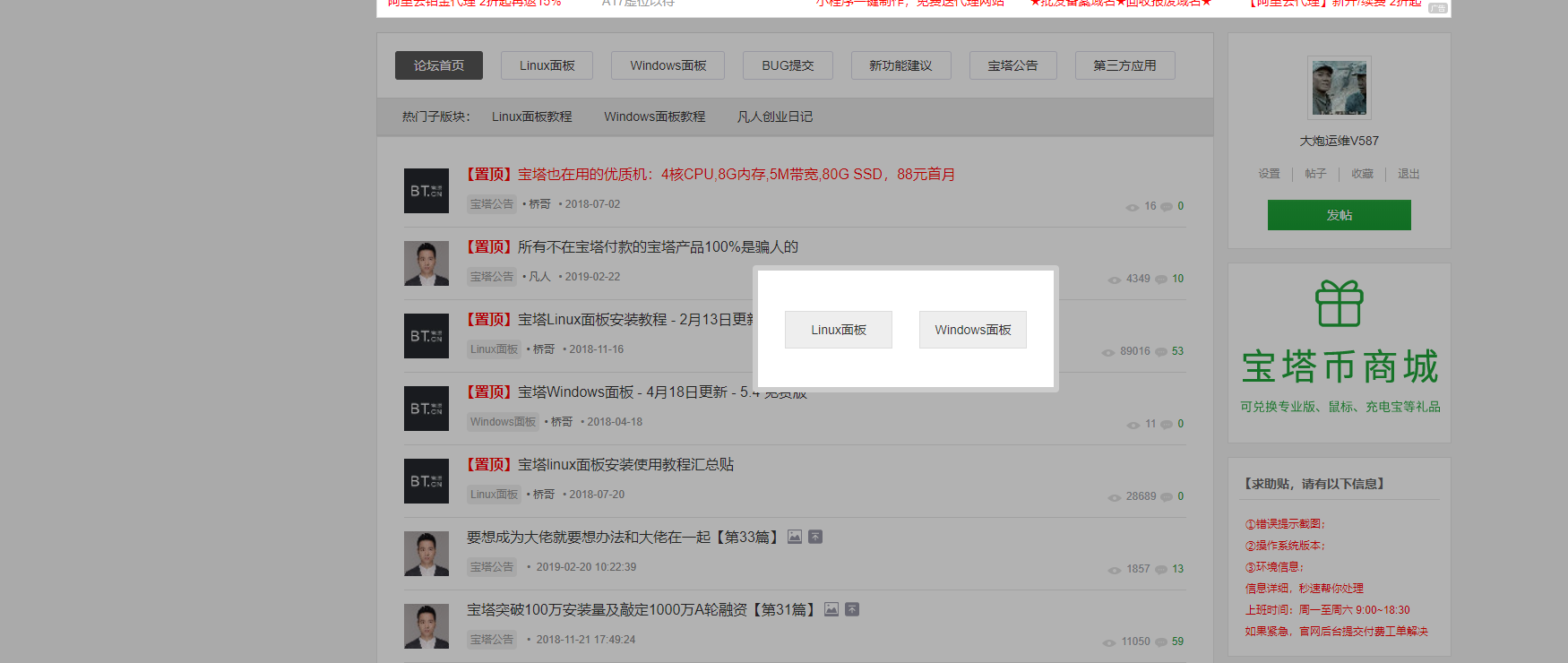Image resolution: width=1568 pixels, height=663 pixels.
Task: Click author 凡人 on 100%是骗人的 post
Action: [539, 277]
